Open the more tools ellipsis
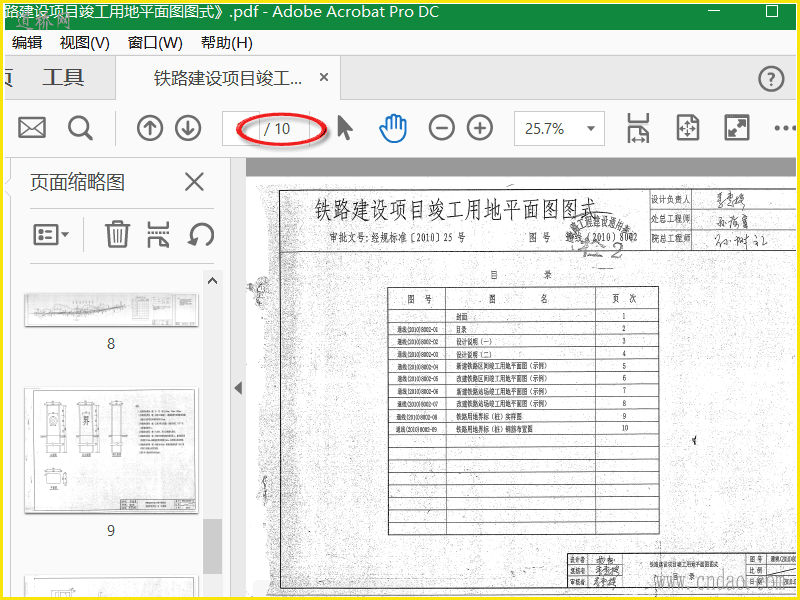Screen dimensions: 800x600 point(785,129)
